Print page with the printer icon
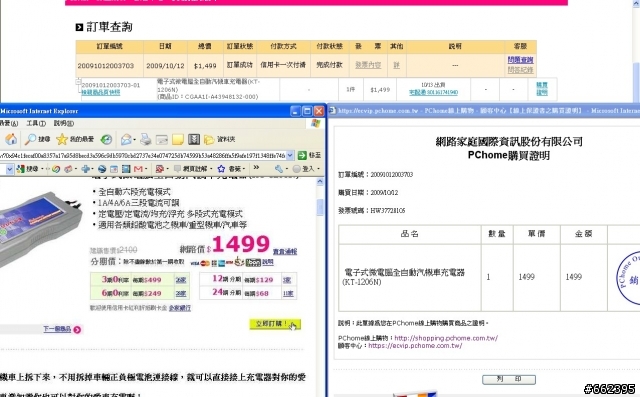This screenshot has width=640, height=397. tap(146, 140)
